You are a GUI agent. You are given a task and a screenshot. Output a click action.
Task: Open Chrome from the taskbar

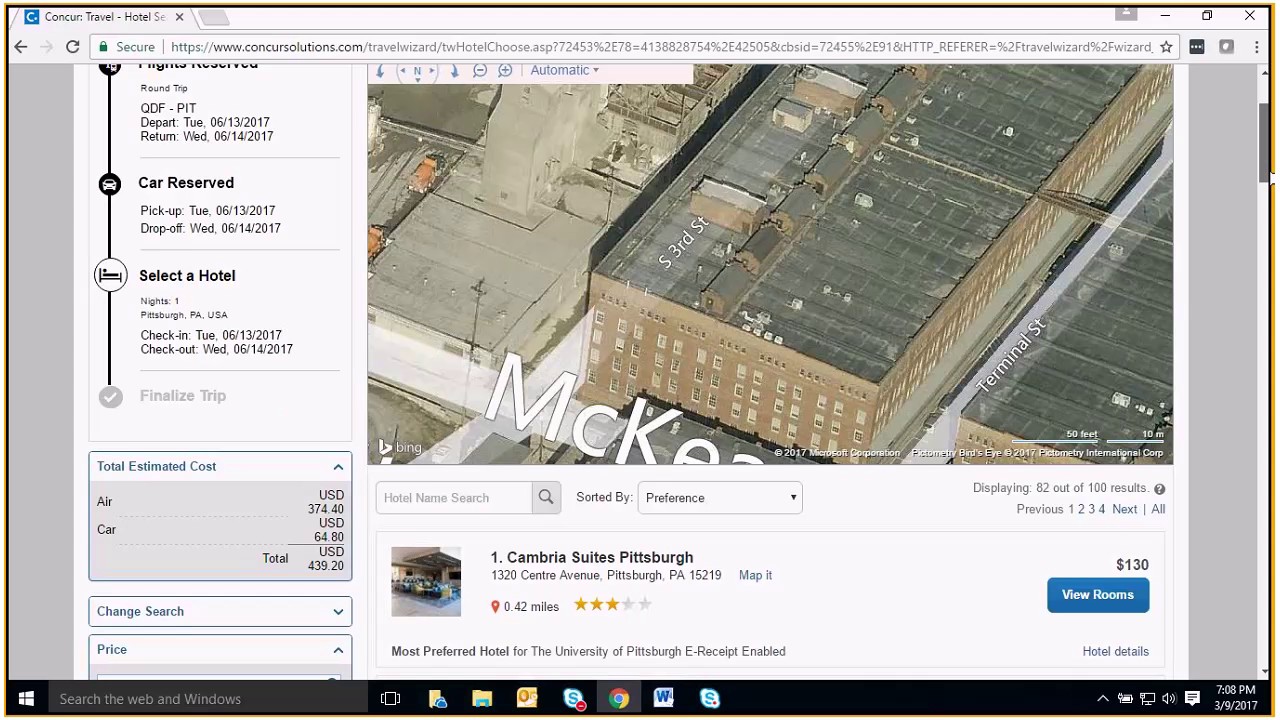pos(619,699)
